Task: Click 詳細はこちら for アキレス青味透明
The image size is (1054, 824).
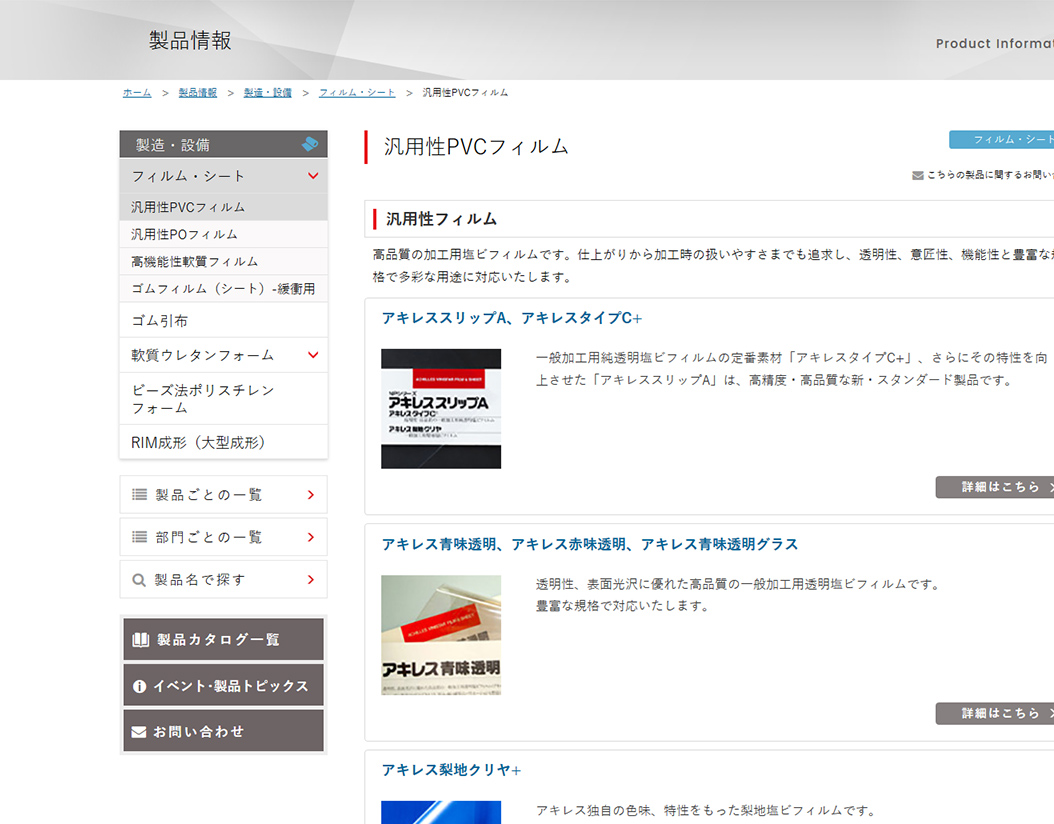Action: [x=995, y=714]
